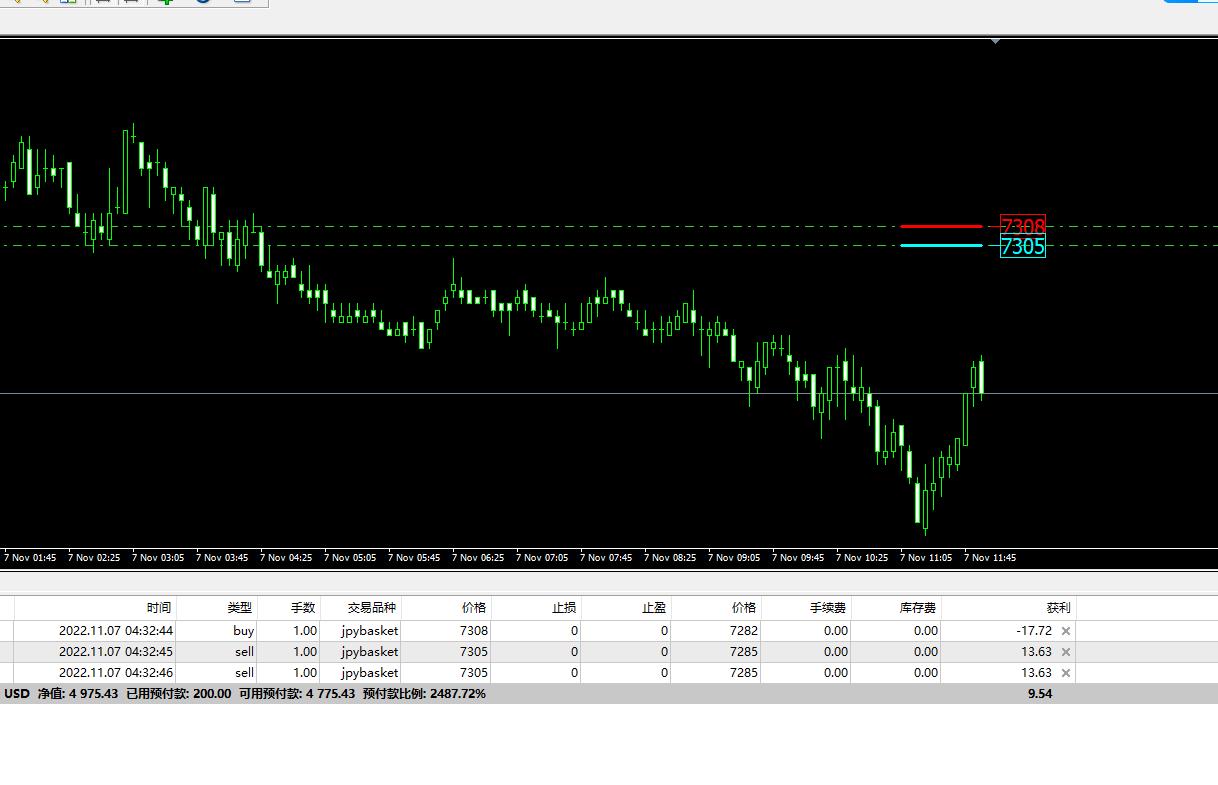Screen dimensions: 1218x785
Task: Click the red horizontal order line
Action: pos(941,226)
